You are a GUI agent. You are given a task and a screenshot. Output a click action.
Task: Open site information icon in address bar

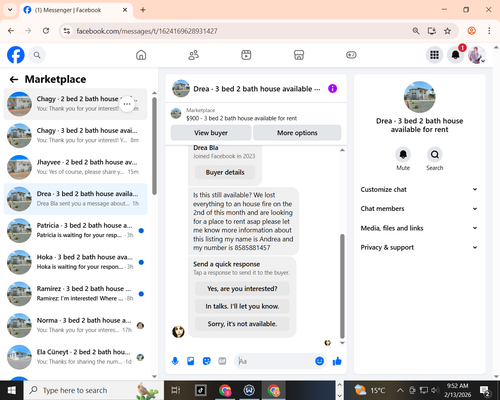[x=67, y=31]
